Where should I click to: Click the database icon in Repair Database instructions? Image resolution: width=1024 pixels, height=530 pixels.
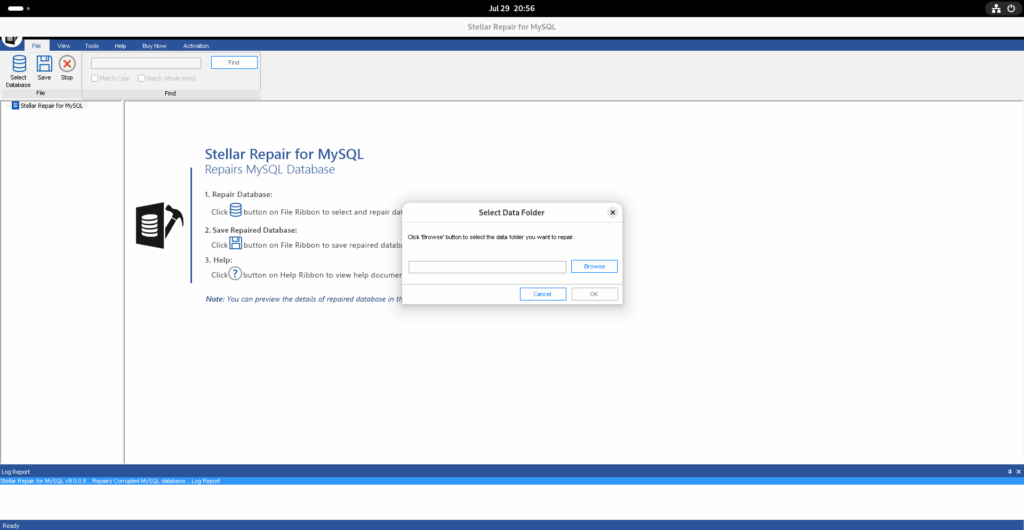pyautogui.click(x=235, y=211)
